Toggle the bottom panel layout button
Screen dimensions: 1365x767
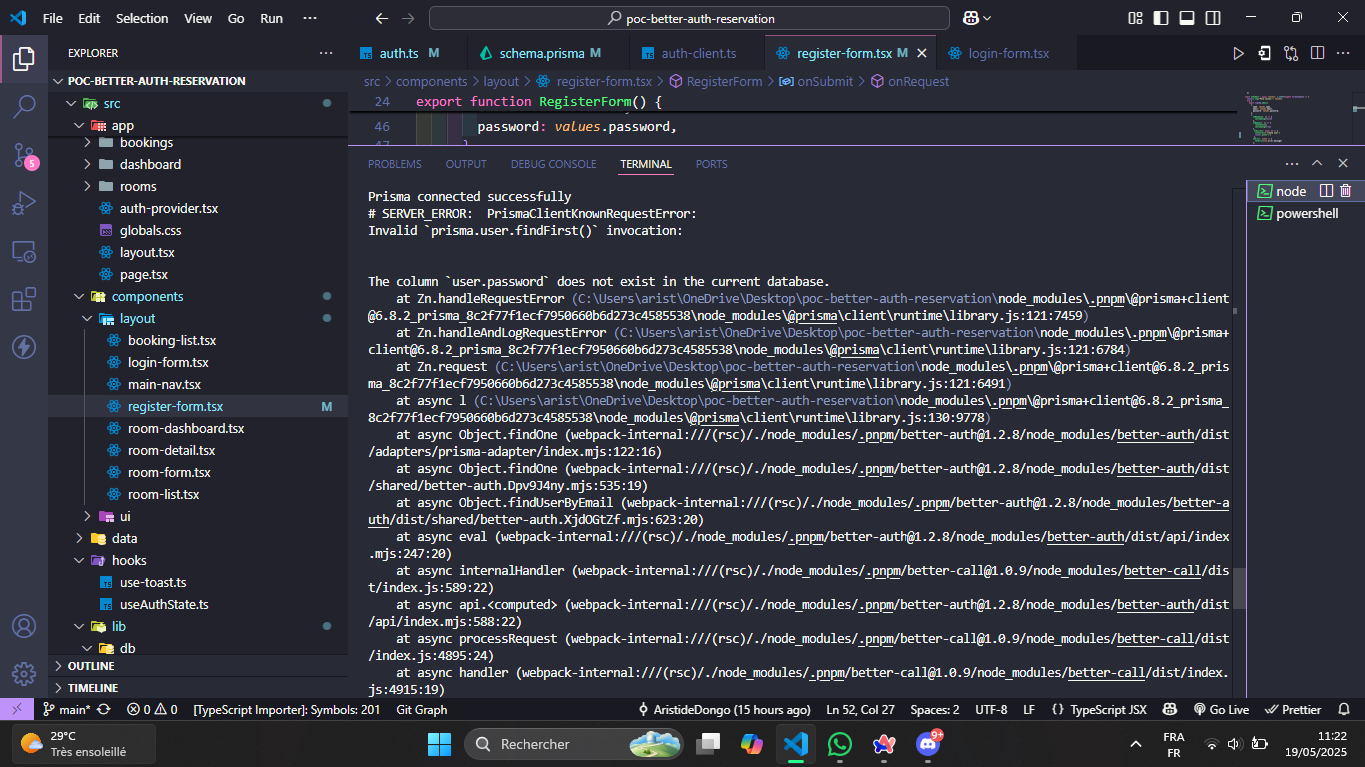[x=1187, y=18]
